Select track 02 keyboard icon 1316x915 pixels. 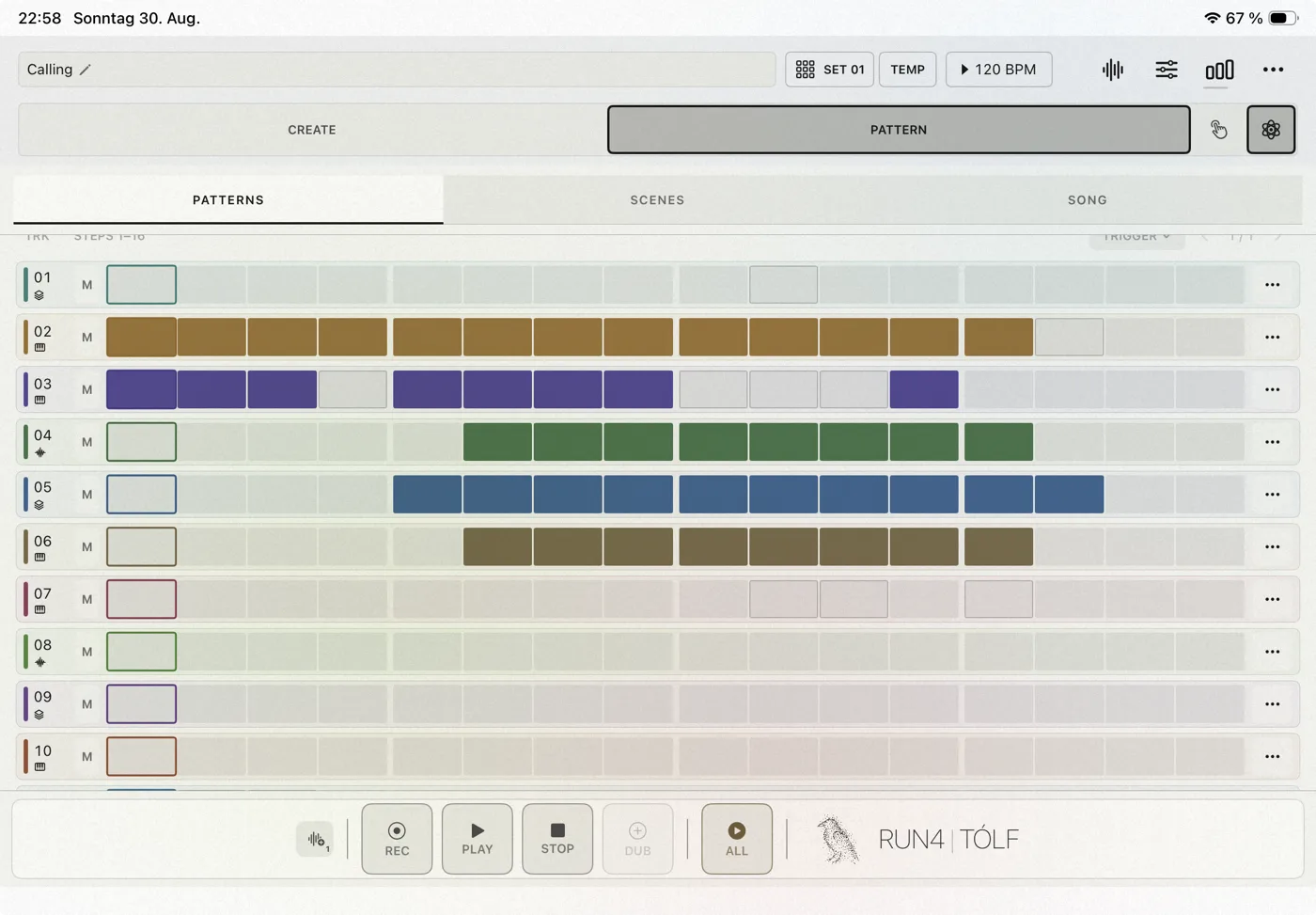coord(39,348)
